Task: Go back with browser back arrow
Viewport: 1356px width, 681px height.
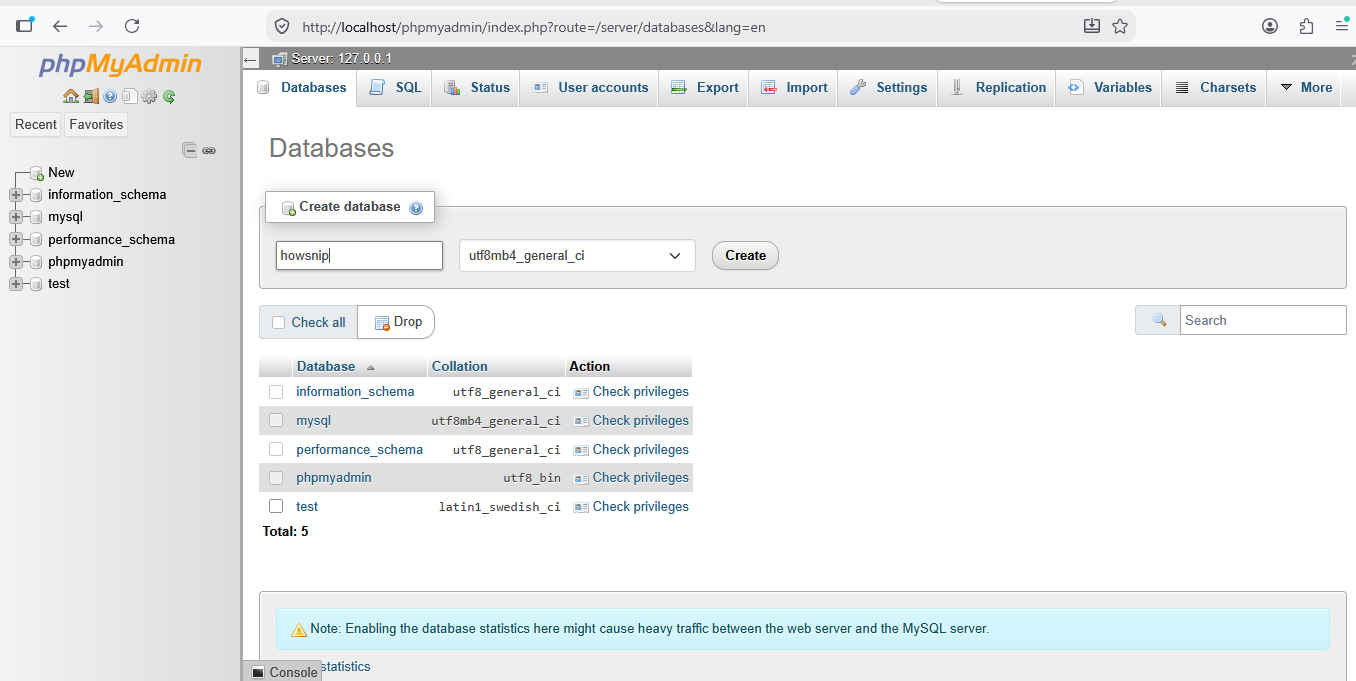Action: coord(60,26)
